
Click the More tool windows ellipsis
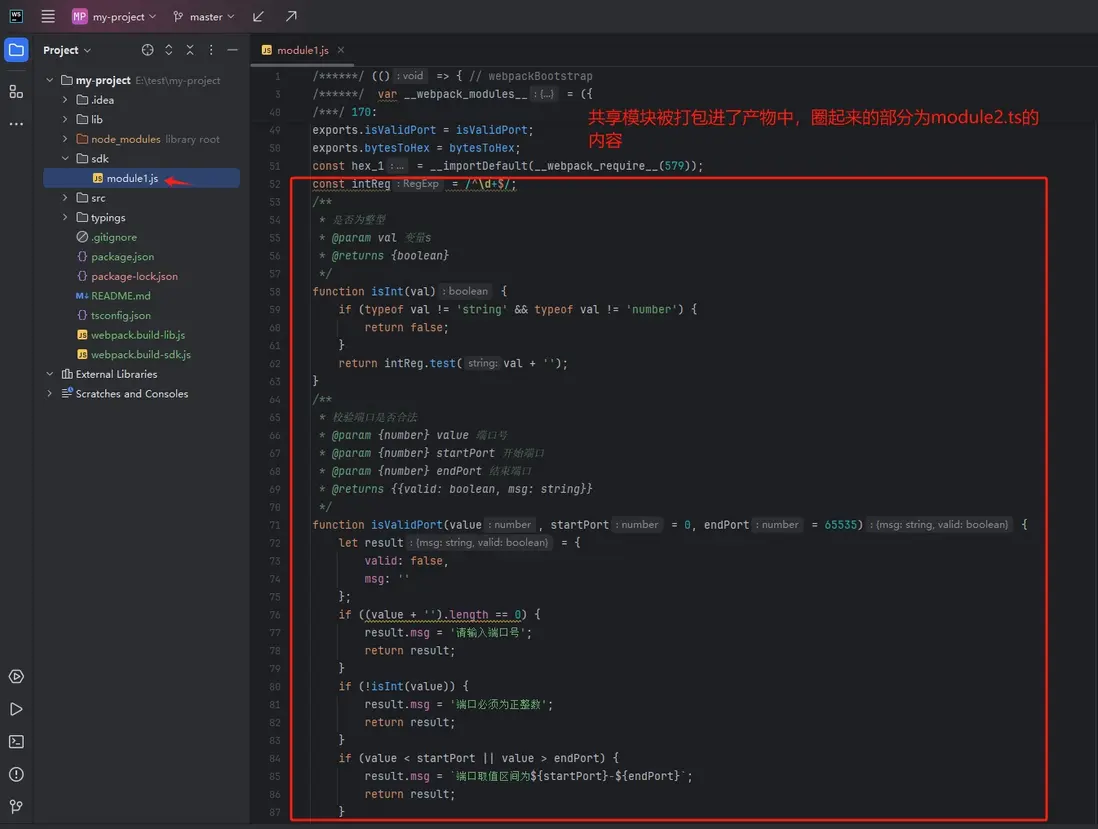[16, 124]
